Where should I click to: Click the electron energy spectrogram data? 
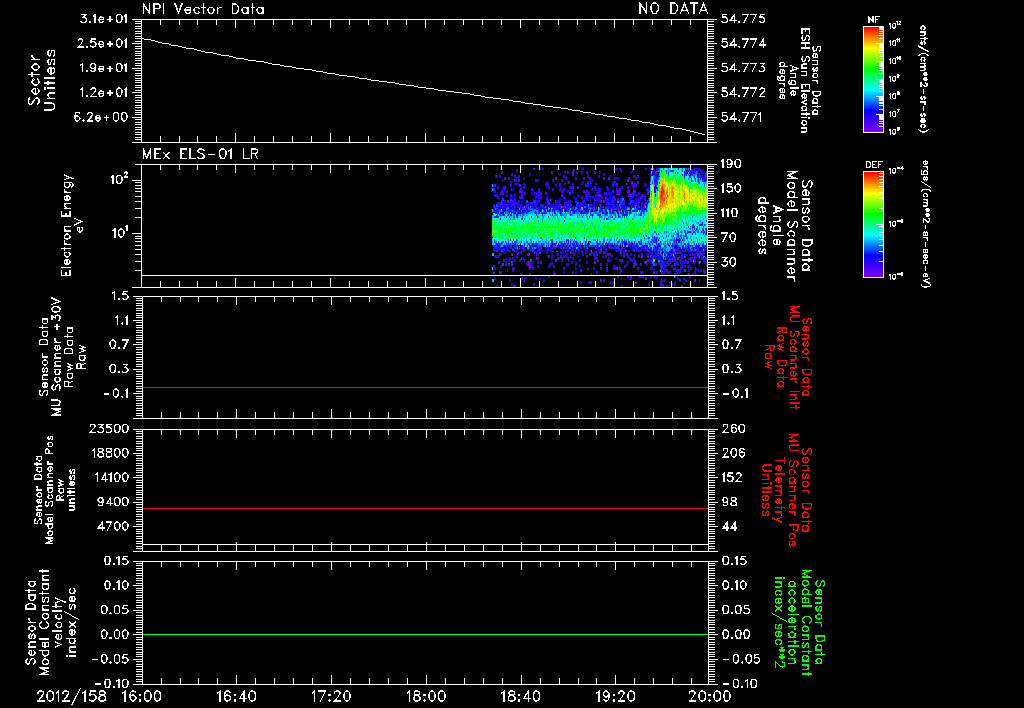pos(600,225)
